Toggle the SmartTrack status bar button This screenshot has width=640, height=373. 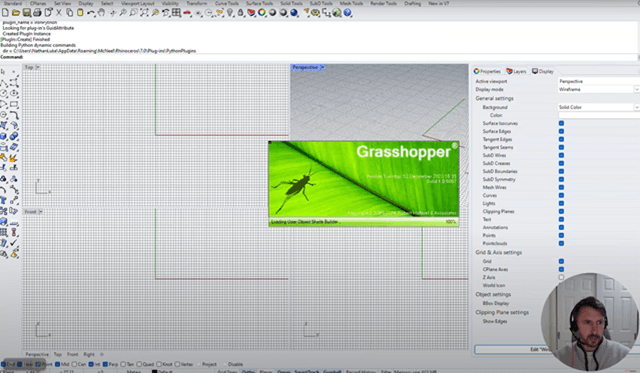(x=307, y=371)
